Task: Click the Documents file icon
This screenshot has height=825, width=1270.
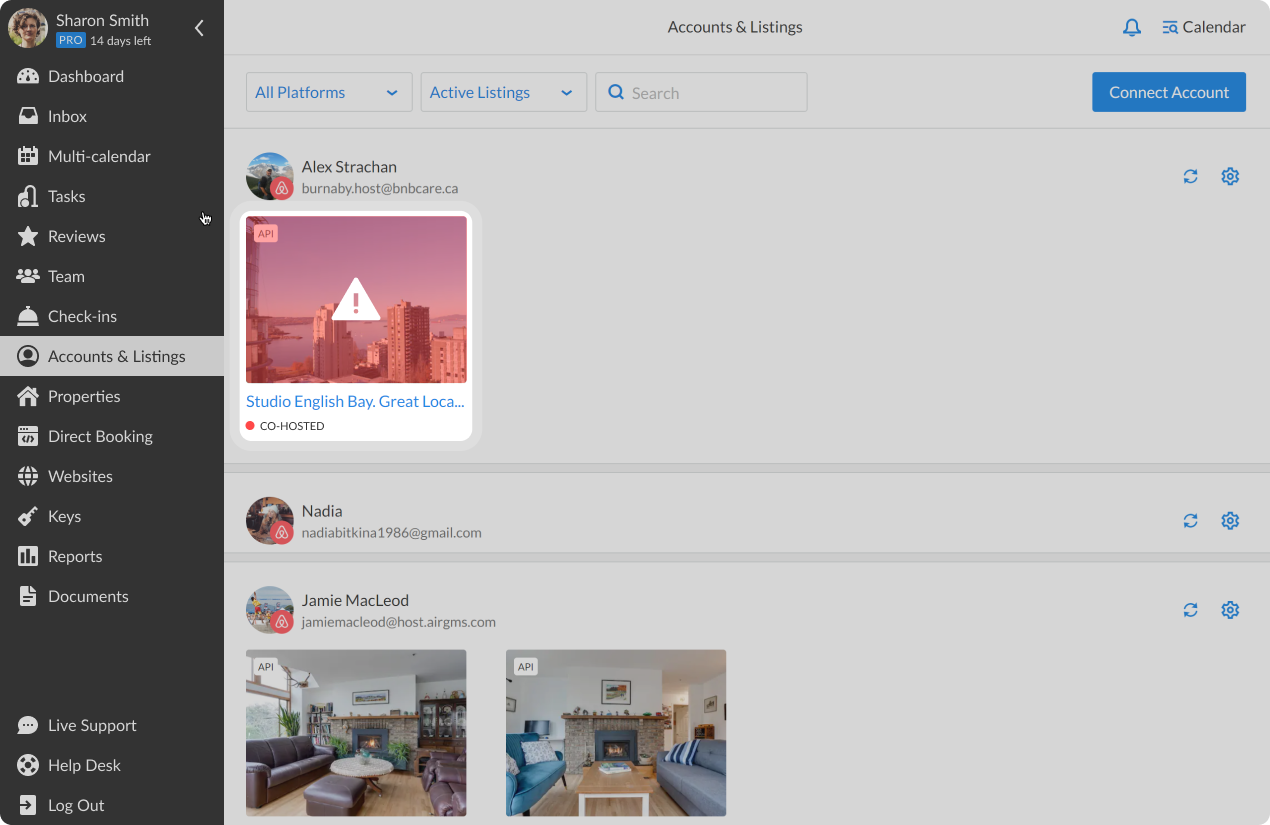Action: click(x=28, y=596)
